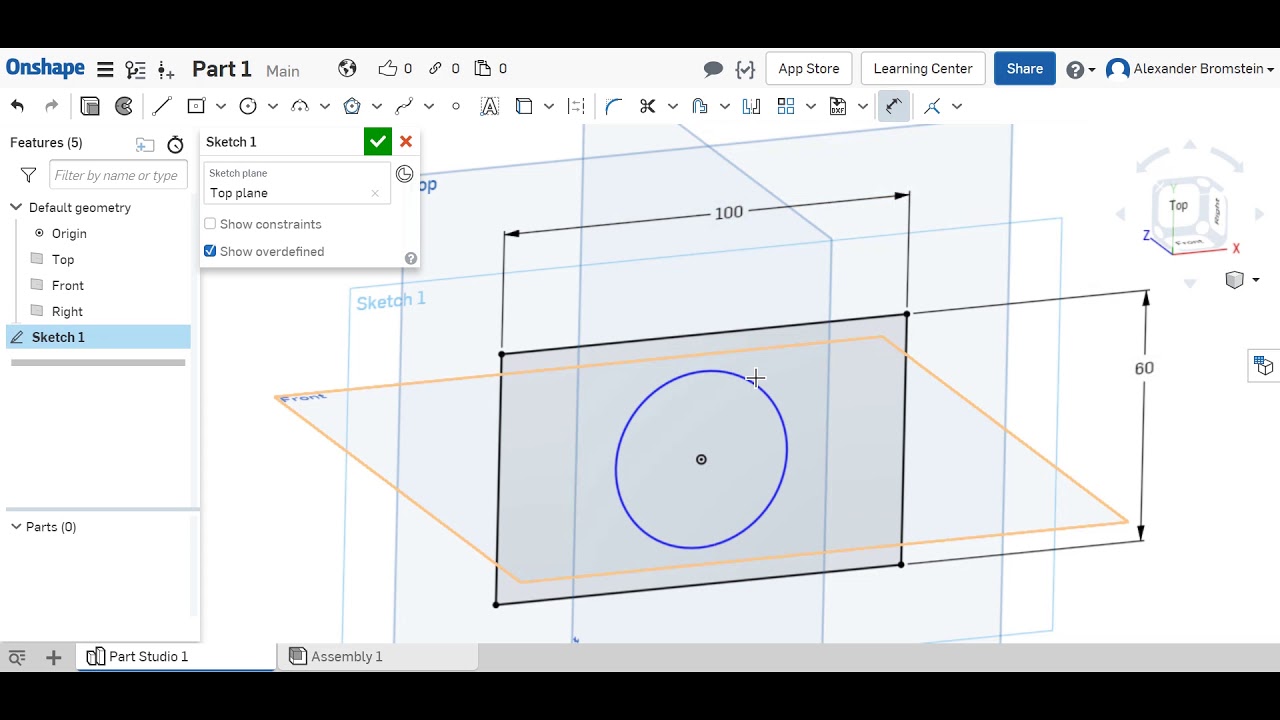
Task: Select the corner Rectangle tool
Action: click(196, 106)
